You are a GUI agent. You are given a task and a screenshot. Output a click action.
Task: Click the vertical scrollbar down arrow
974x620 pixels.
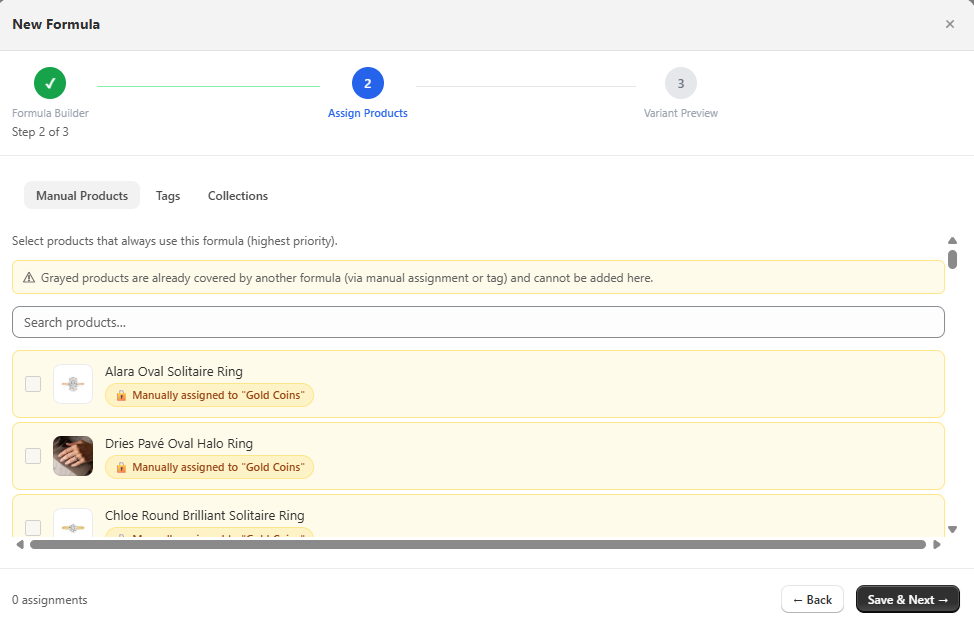[x=952, y=529]
